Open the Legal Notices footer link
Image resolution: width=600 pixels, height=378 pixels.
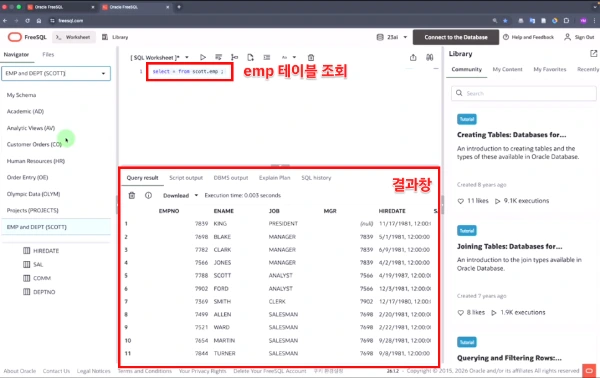pos(93,371)
